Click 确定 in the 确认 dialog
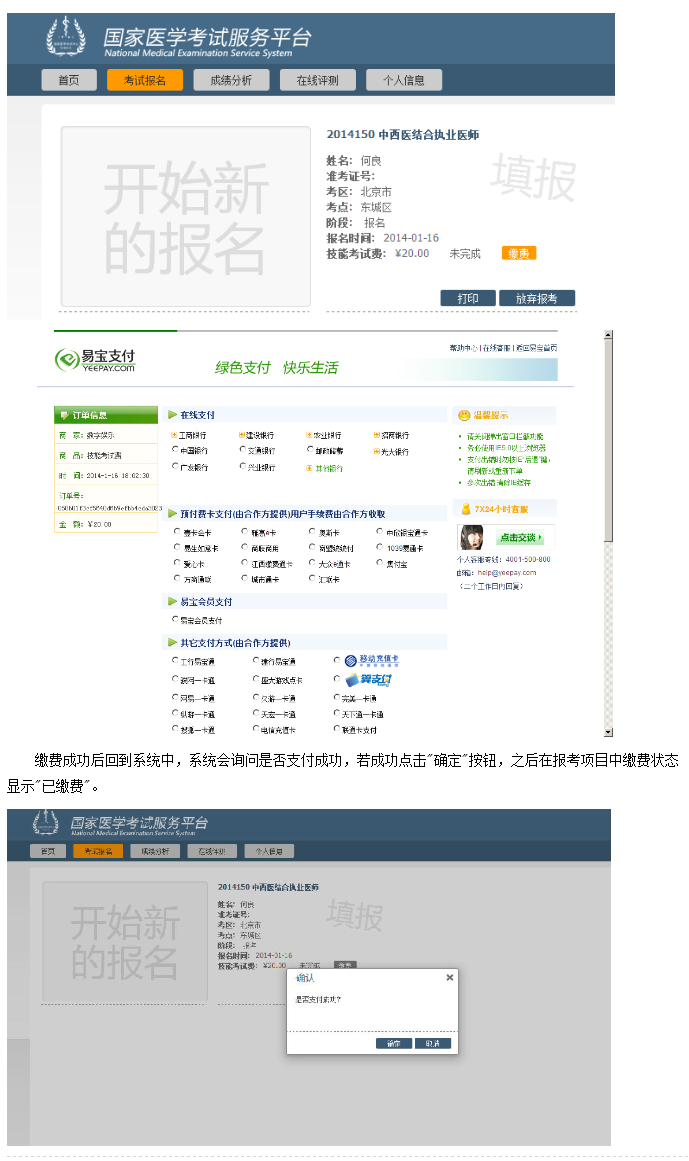Viewport: 689px width, 1161px height. pos(394,1043)
